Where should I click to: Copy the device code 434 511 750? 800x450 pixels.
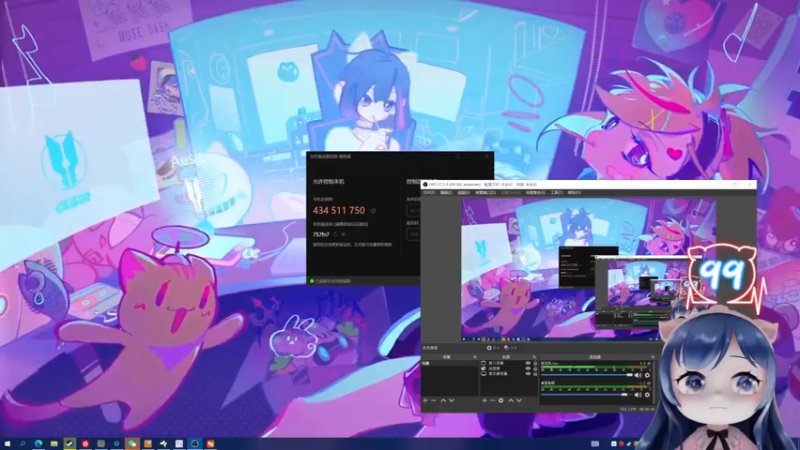[373, 211]
